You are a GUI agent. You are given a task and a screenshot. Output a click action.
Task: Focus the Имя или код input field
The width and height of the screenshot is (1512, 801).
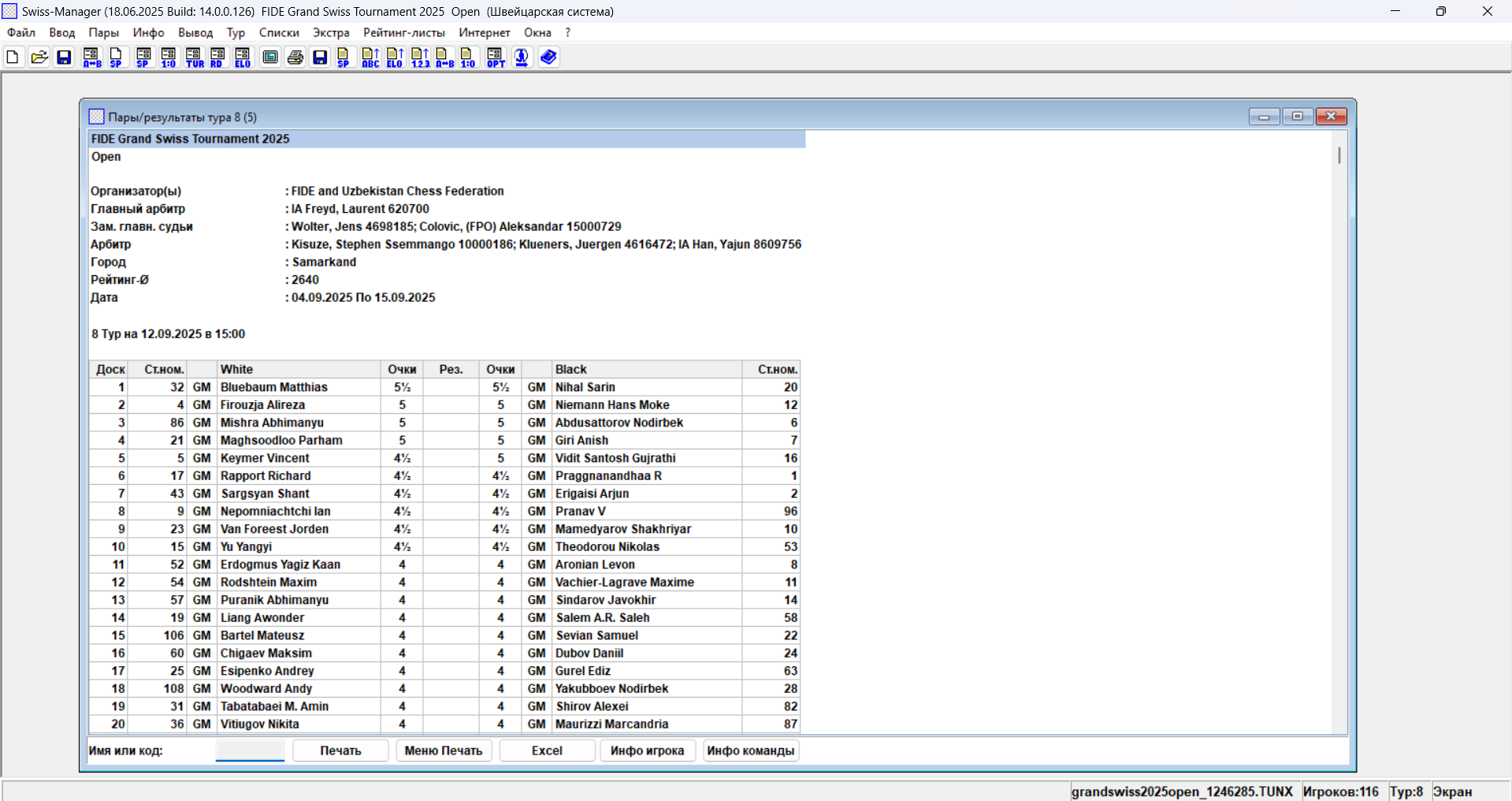250,751
